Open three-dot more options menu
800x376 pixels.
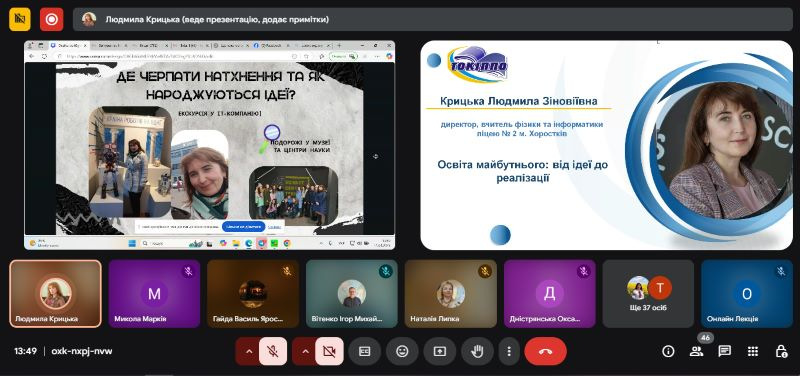pos(509,351)
